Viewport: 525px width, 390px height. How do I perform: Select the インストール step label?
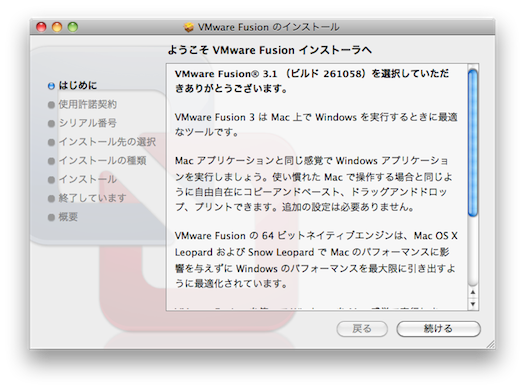[x=88, y=179]
